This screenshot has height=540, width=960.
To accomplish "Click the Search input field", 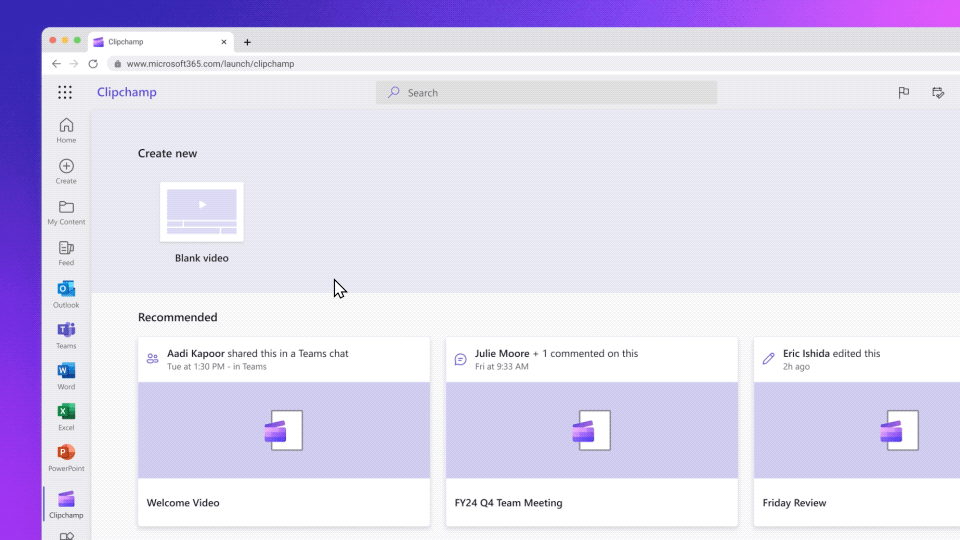I will [x=546, y=93].
